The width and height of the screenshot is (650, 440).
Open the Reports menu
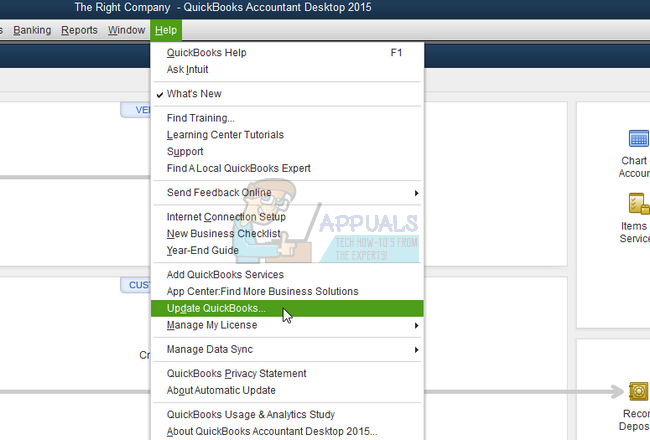coord(79,30)
